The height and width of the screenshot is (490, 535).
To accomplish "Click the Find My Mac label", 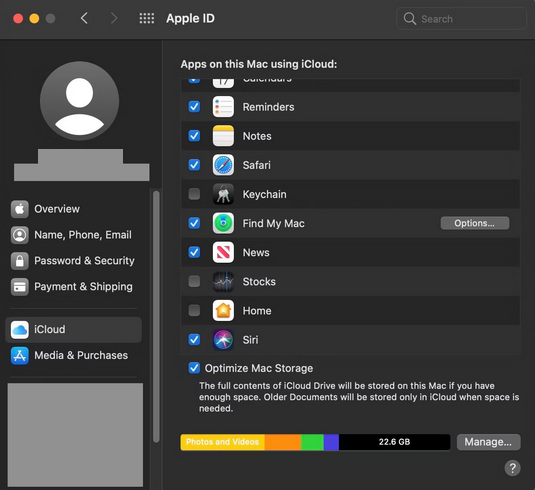I will [274, 224].
